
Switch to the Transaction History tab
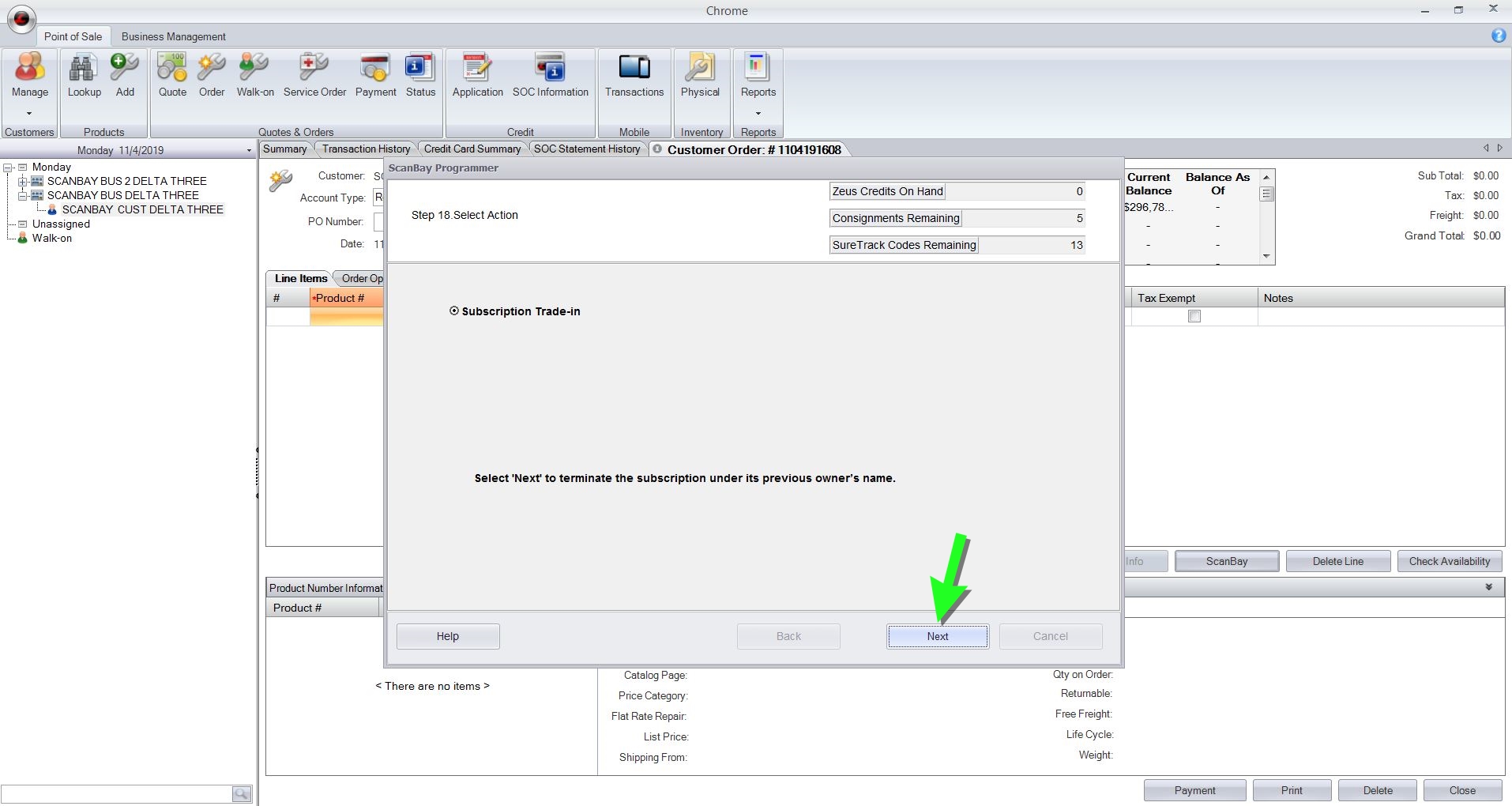(x=366, y=149)
